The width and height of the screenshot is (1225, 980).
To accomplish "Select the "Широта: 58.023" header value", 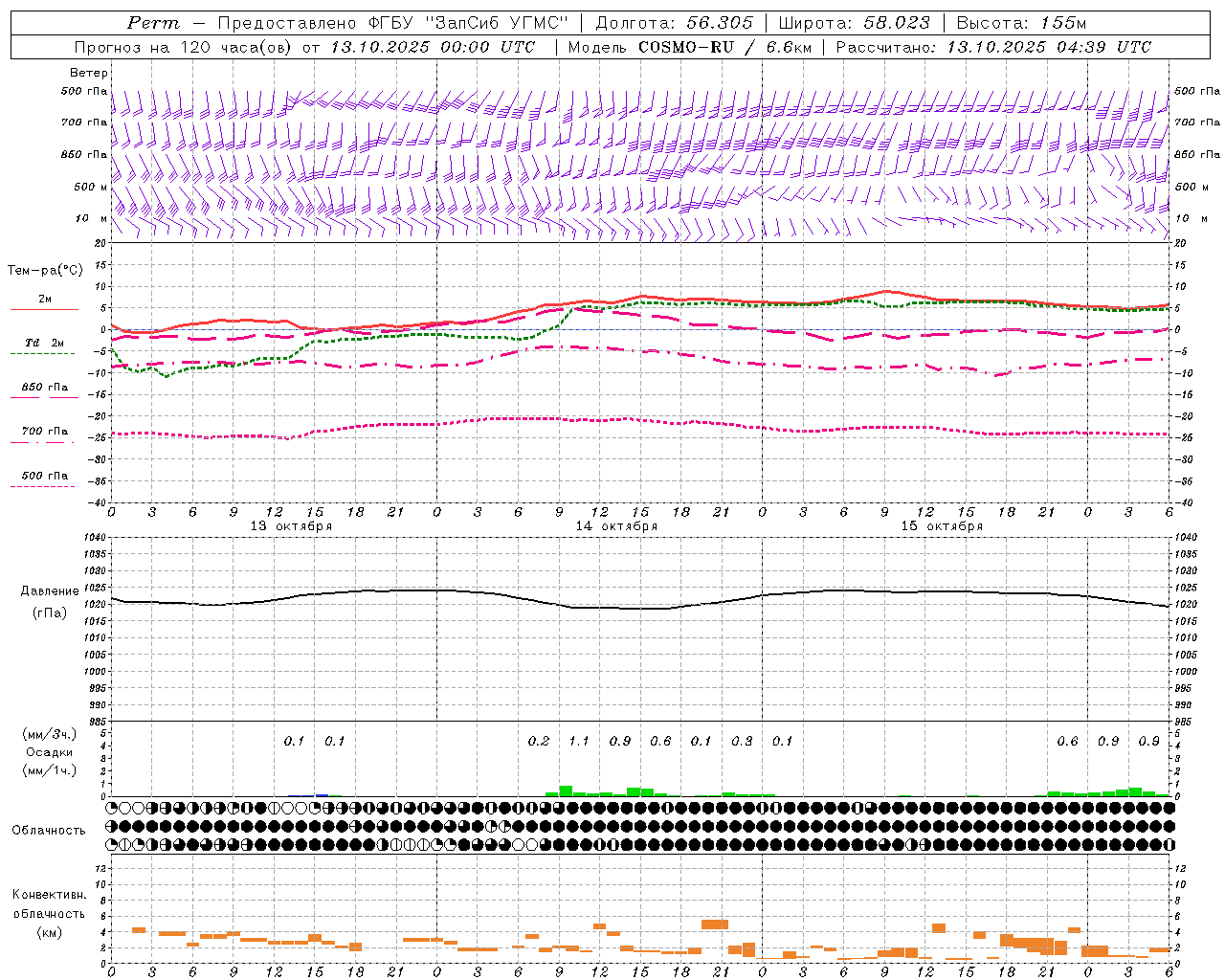I will click(854, 23).
